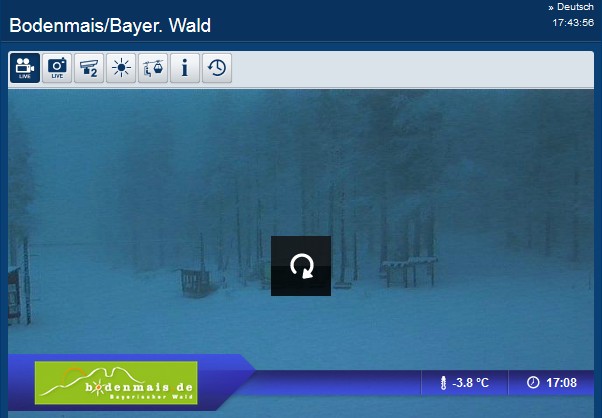This screenshot has width=602, height=418.
Task: Open the live photo camera view
Action: 57,68
